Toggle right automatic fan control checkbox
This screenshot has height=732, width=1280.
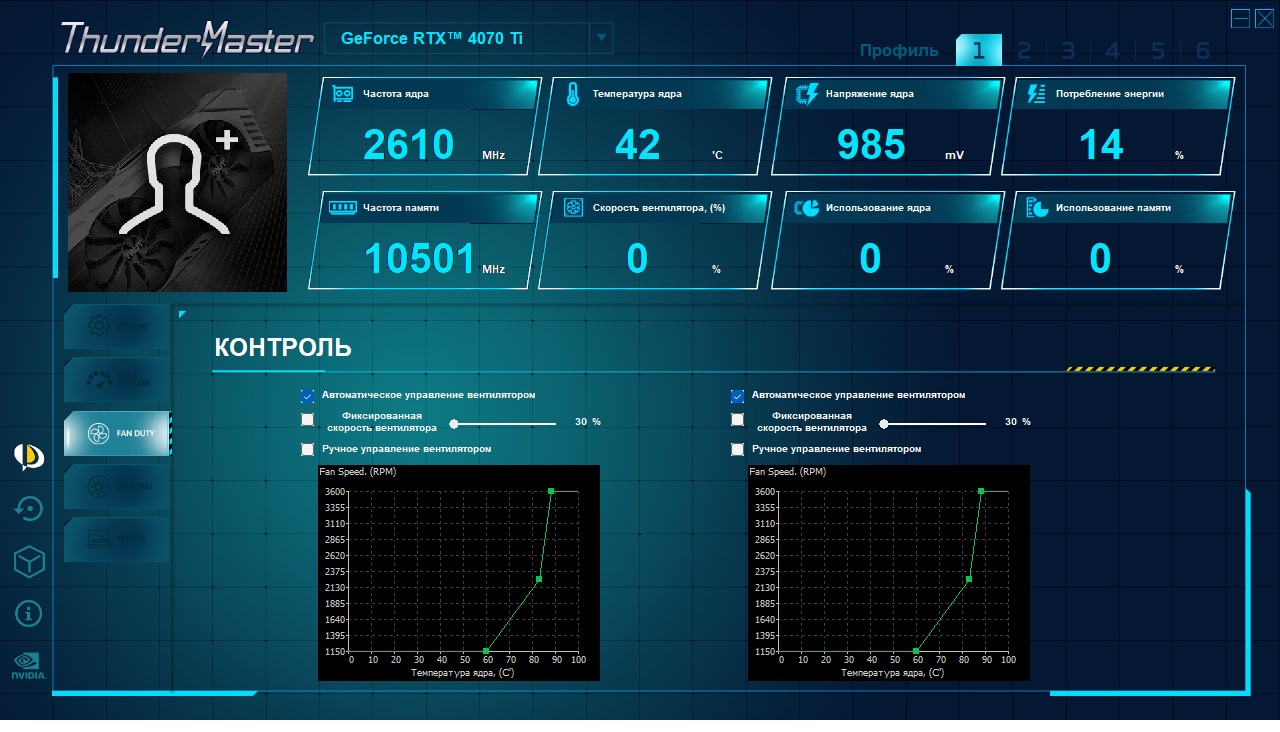(738, 396)
